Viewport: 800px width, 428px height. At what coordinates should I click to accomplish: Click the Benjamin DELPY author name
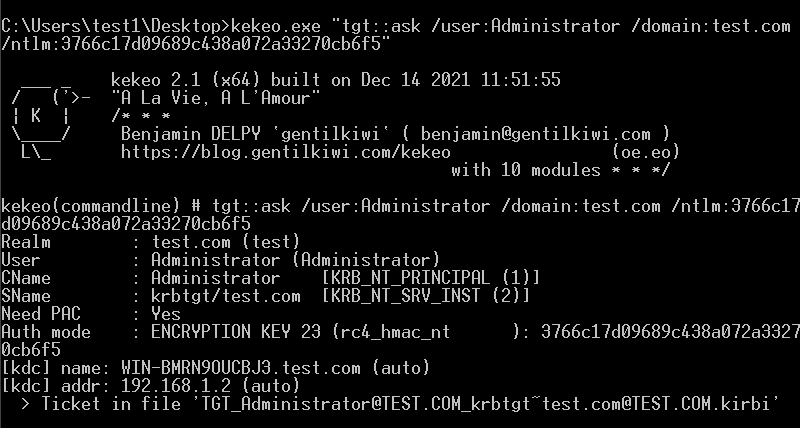pyautogui.click(x=191, y=134)
